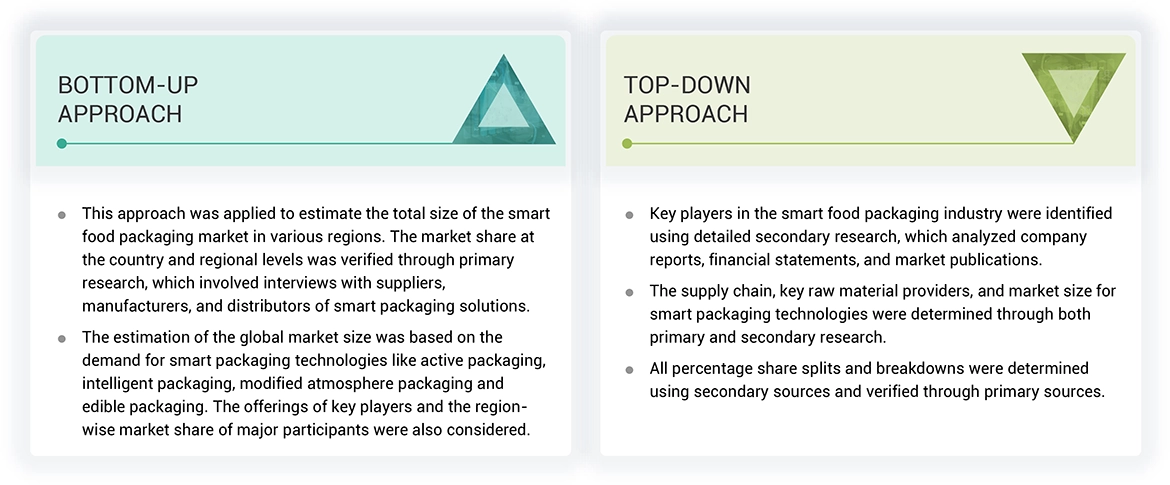Click the text on percentage share splits
This screenshot has height=485, width=1170.
pyautogui.click(x=875, y=380)
